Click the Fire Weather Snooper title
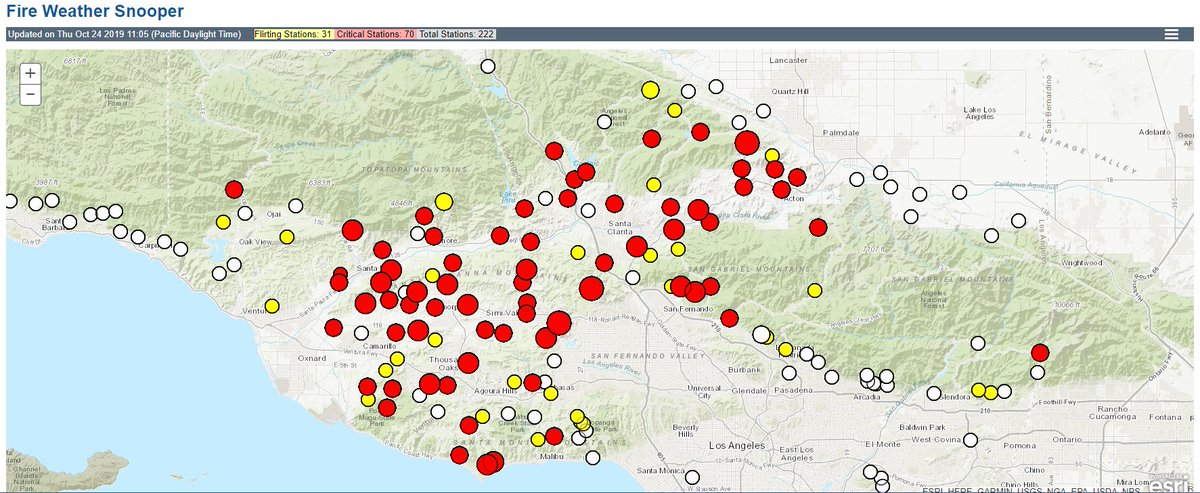This screenshot has height=493, width=1200. click(95, 10)
